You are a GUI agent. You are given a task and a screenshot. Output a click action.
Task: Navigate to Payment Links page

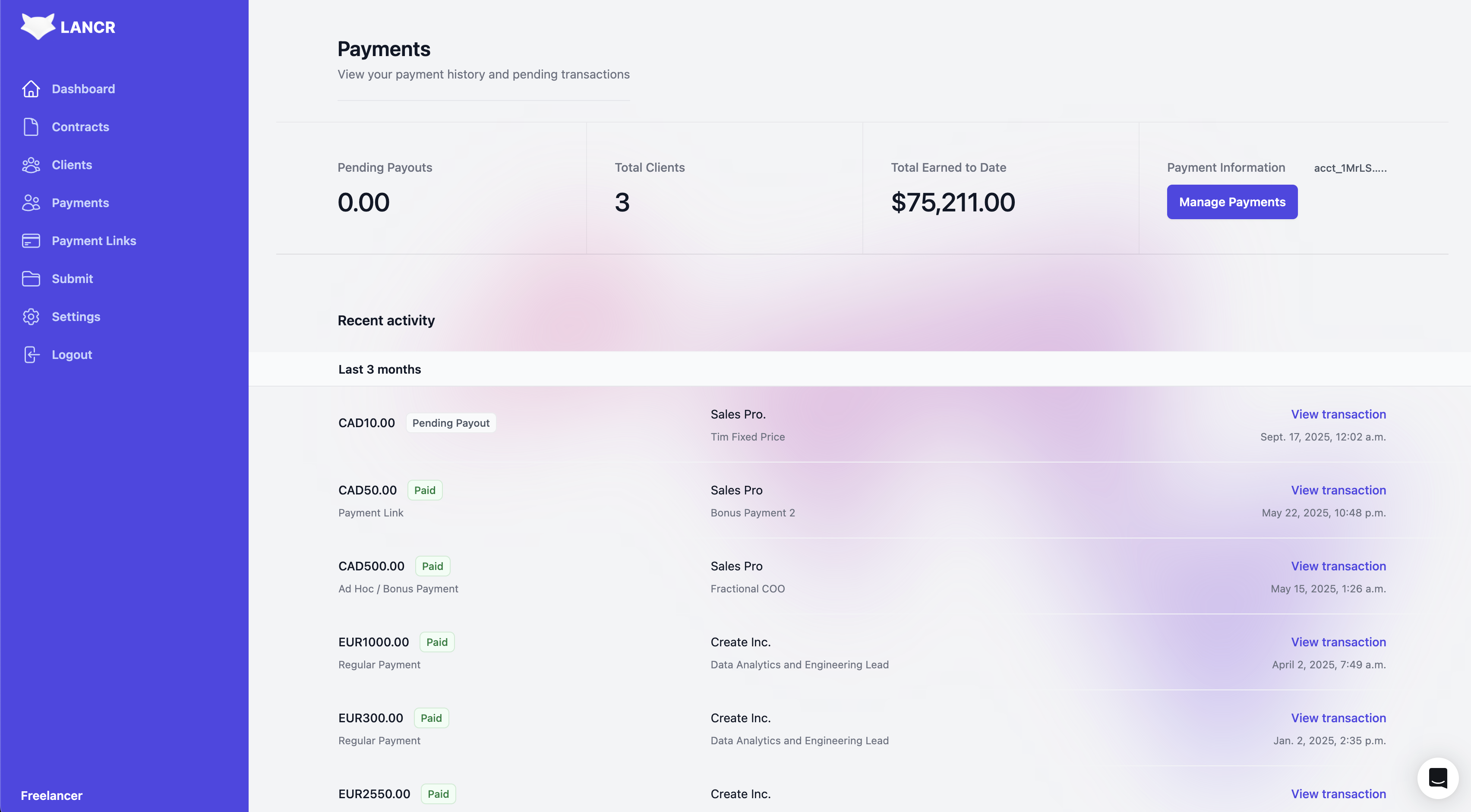click(94, 241)
